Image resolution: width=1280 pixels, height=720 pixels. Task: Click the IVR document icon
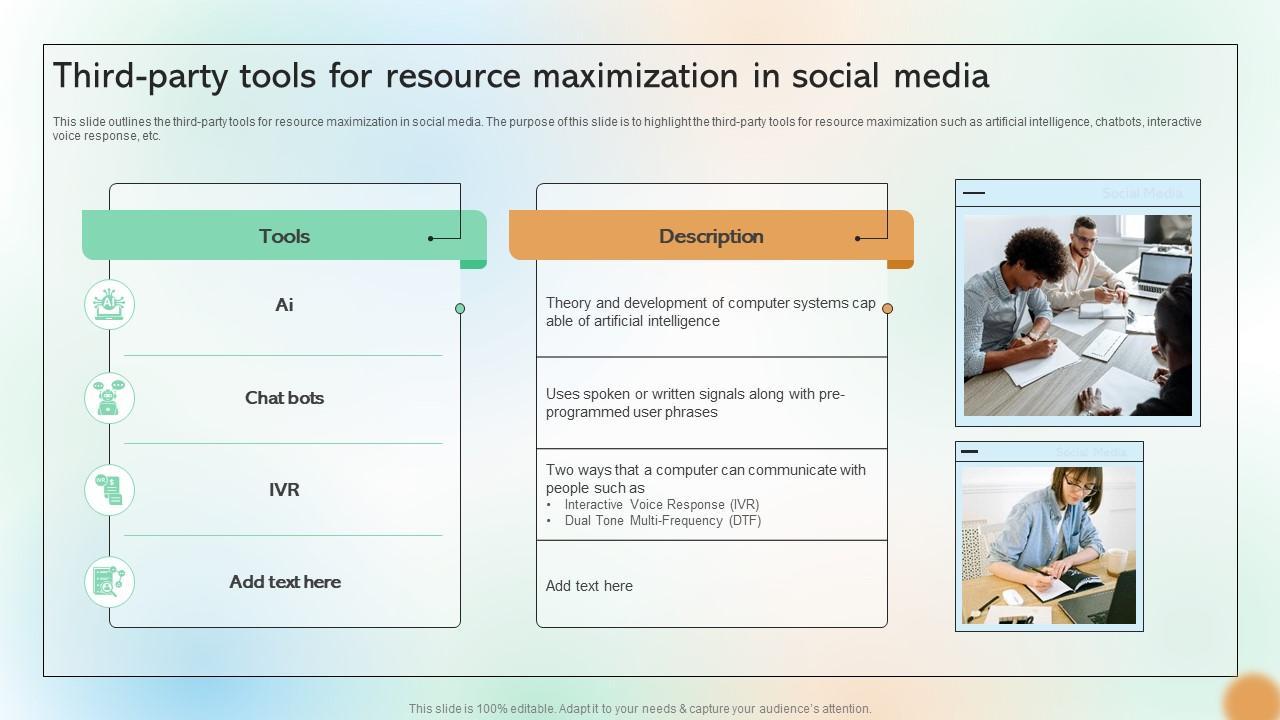[109, 490]
